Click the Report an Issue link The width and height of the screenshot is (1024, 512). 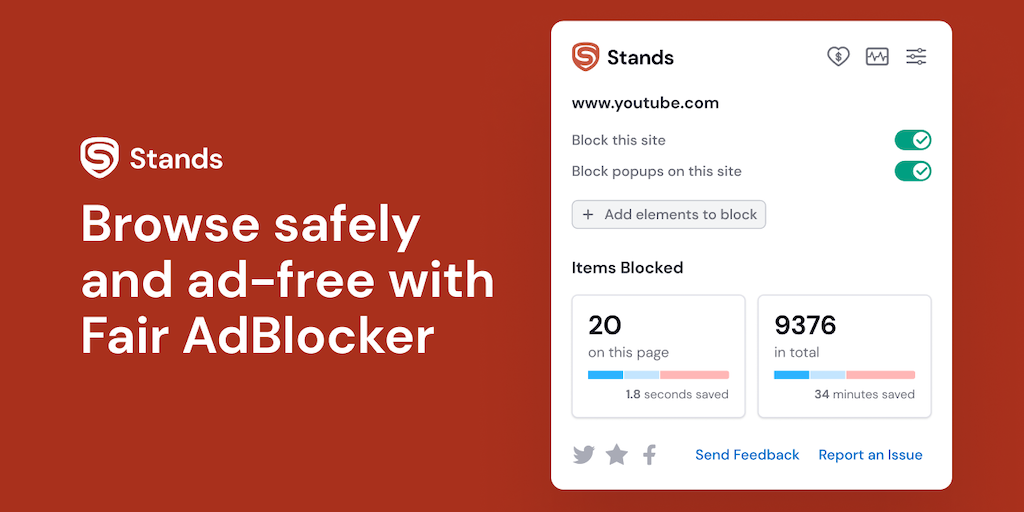point(870,455)
